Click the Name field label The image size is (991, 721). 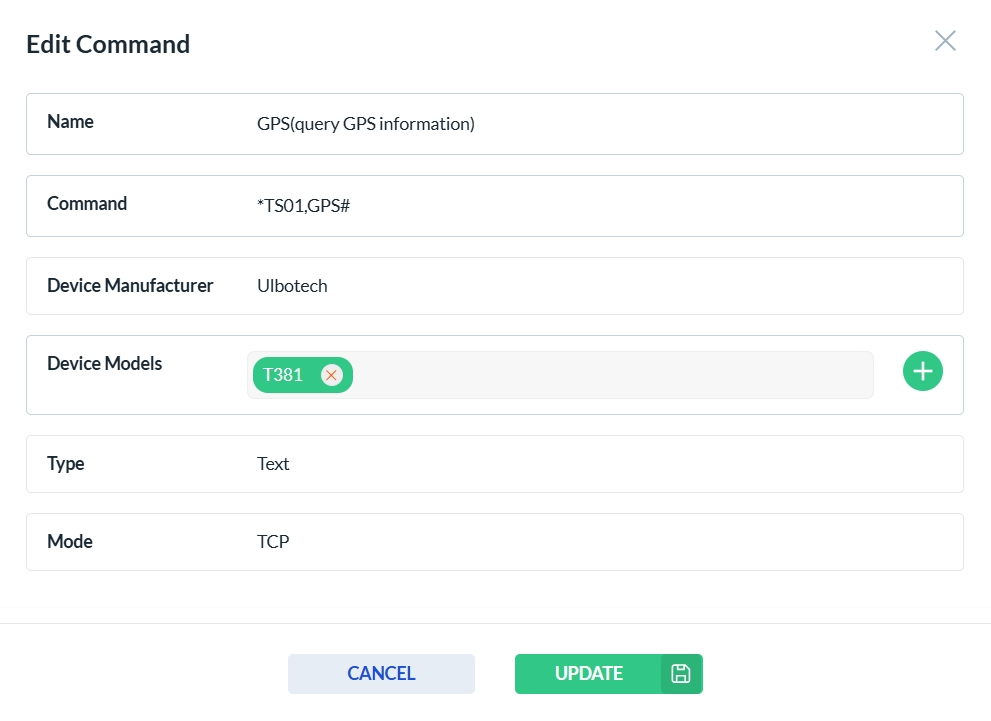[70, 122]
